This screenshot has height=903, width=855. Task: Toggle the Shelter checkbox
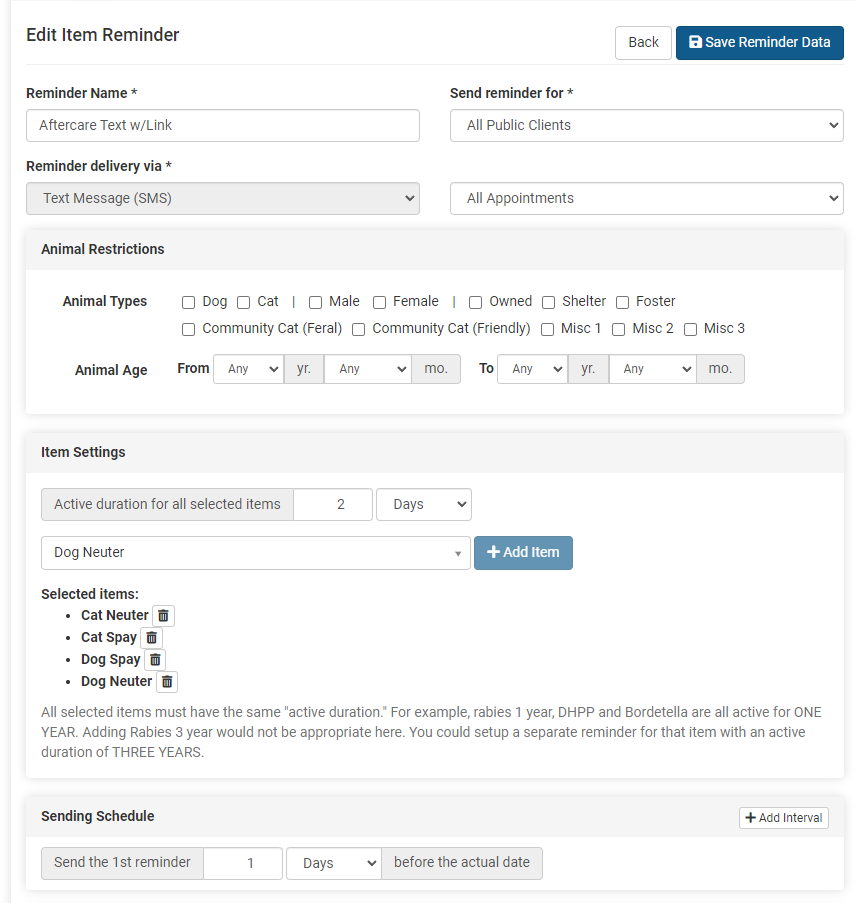tap(548, 302)
